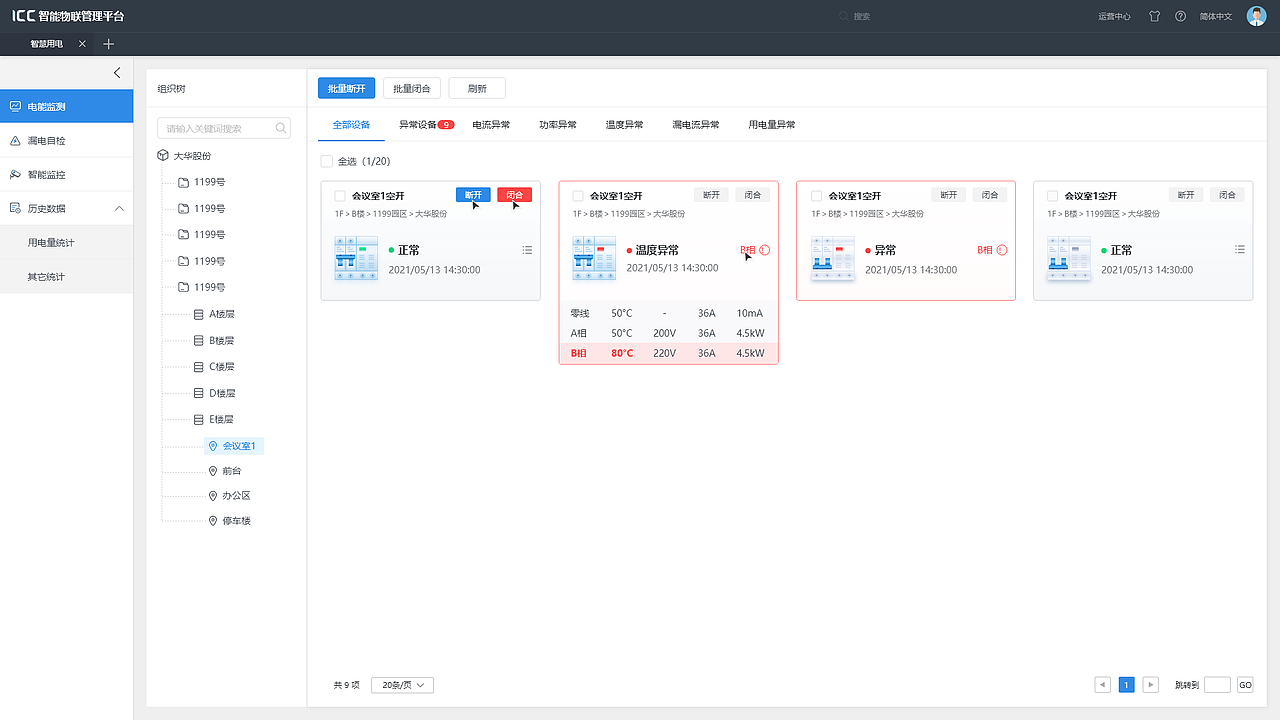Open the 20条/页 page size dropdown

[402, 685]
